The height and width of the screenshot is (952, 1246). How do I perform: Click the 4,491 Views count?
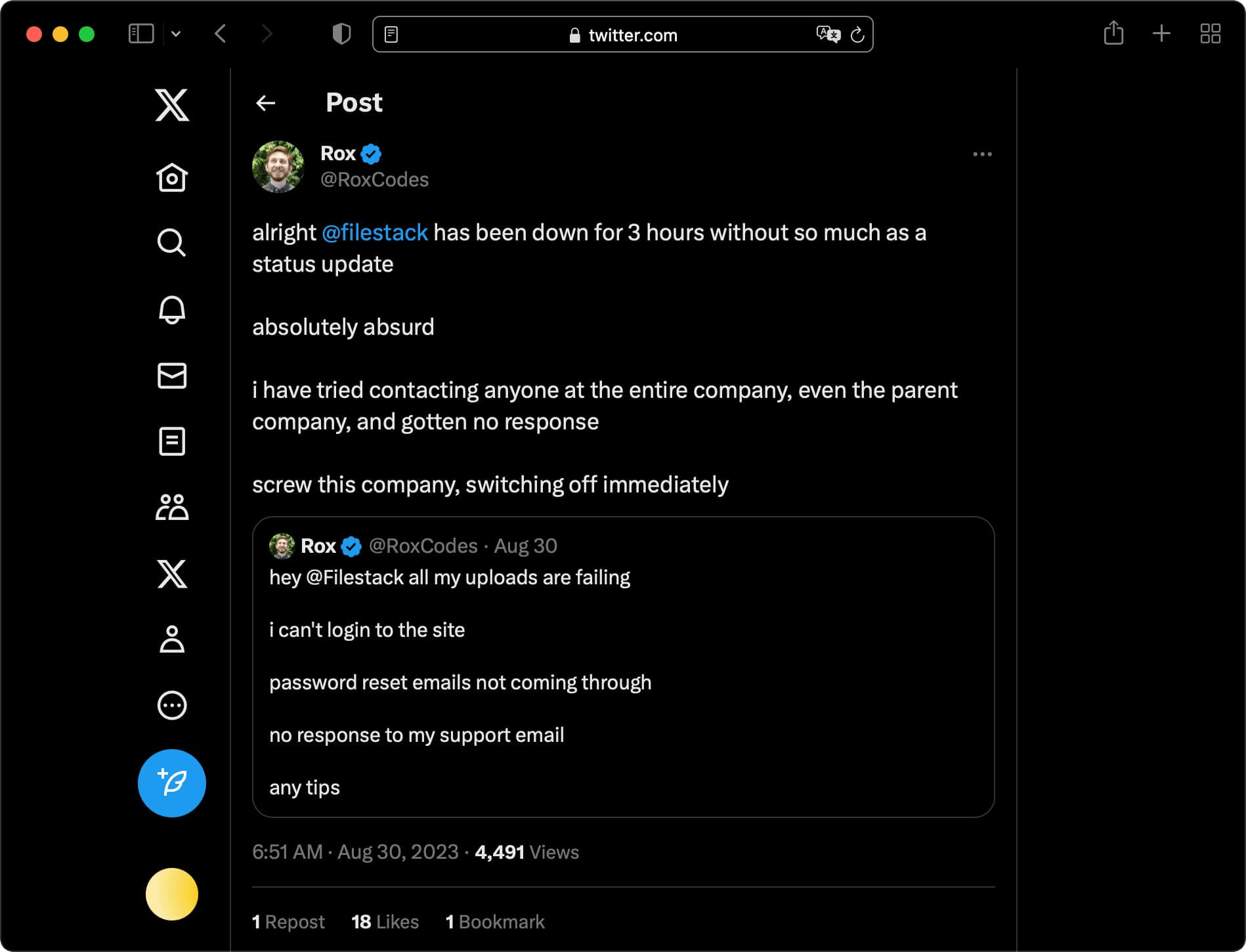click(526, 852)
